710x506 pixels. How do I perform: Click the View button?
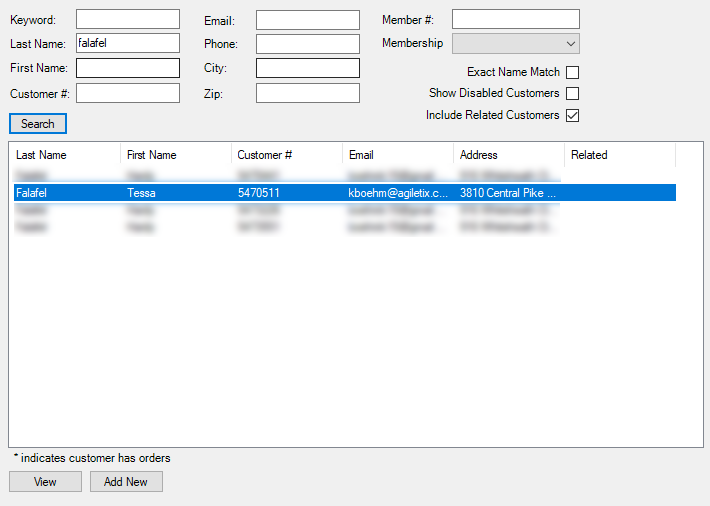[x=45, y=482]
